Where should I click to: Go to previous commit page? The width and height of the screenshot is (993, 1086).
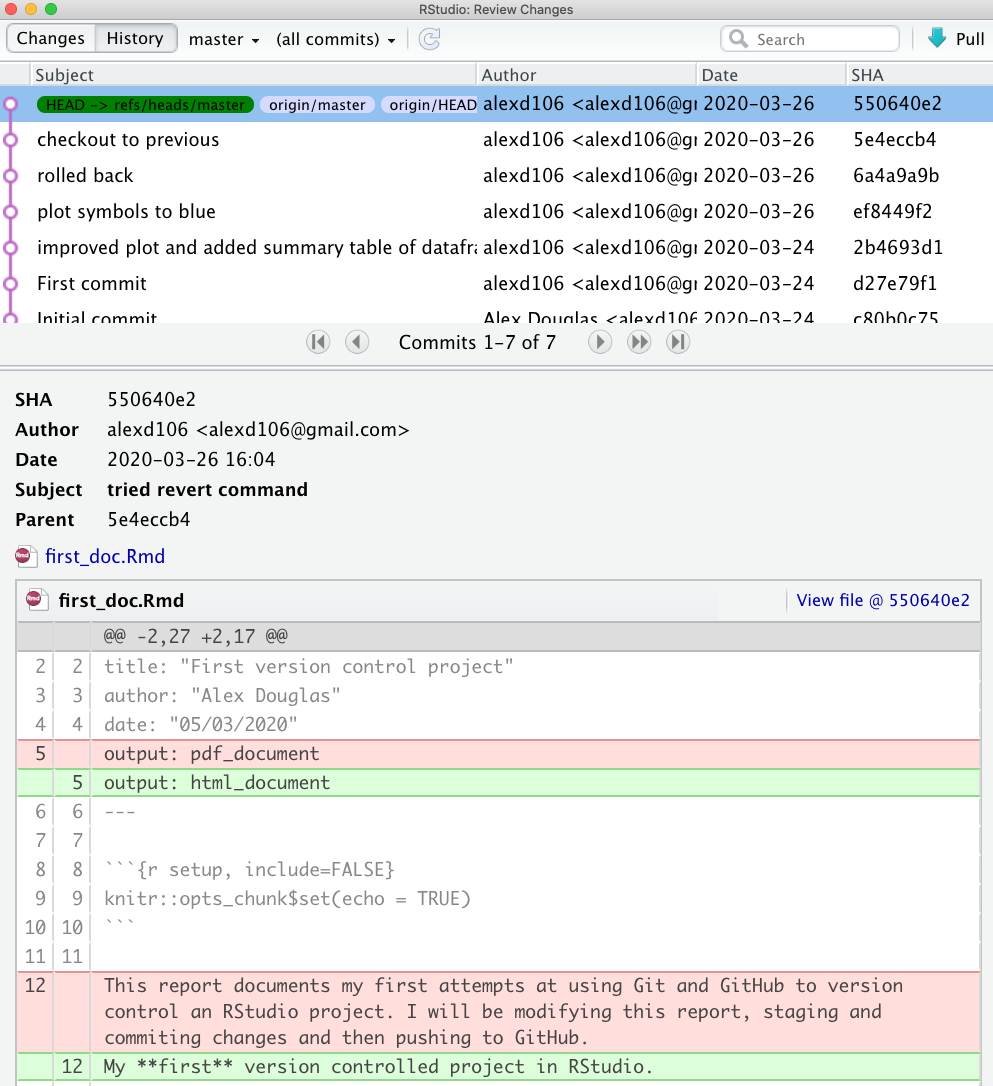(357, 342)
